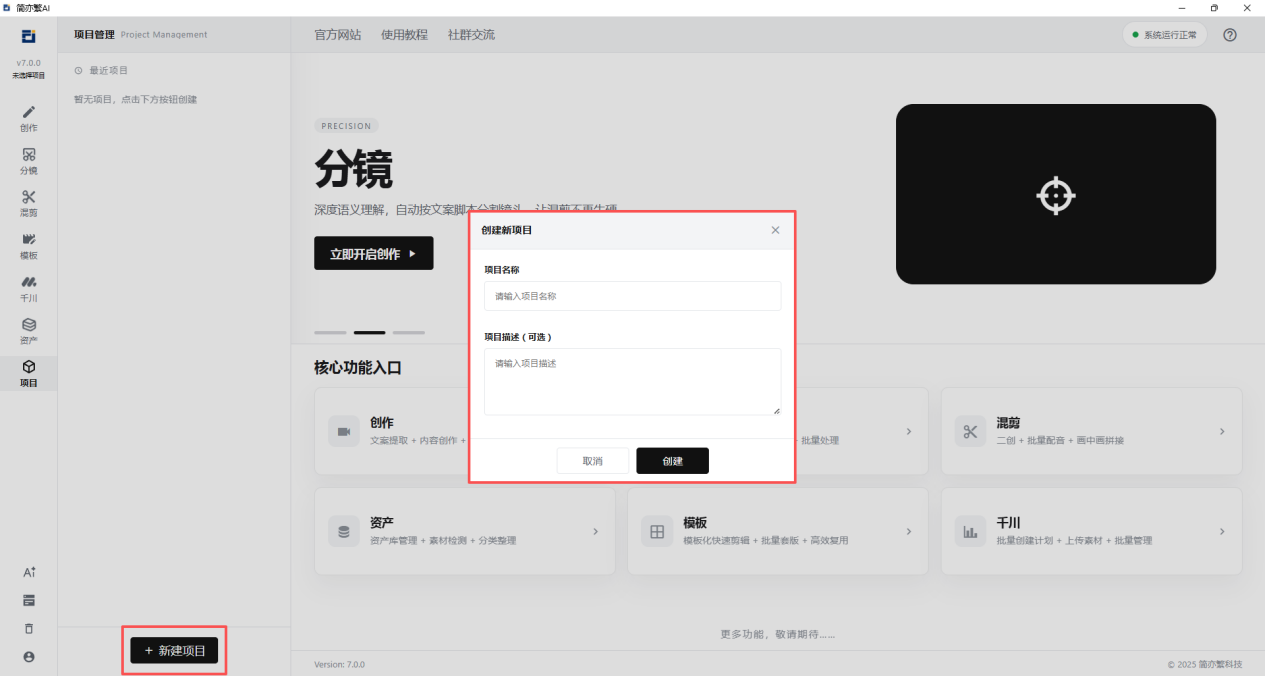Screen dimensions: 1265x676
Task: Click the clock icon beside 最近项目
Action: click(78, 70)
